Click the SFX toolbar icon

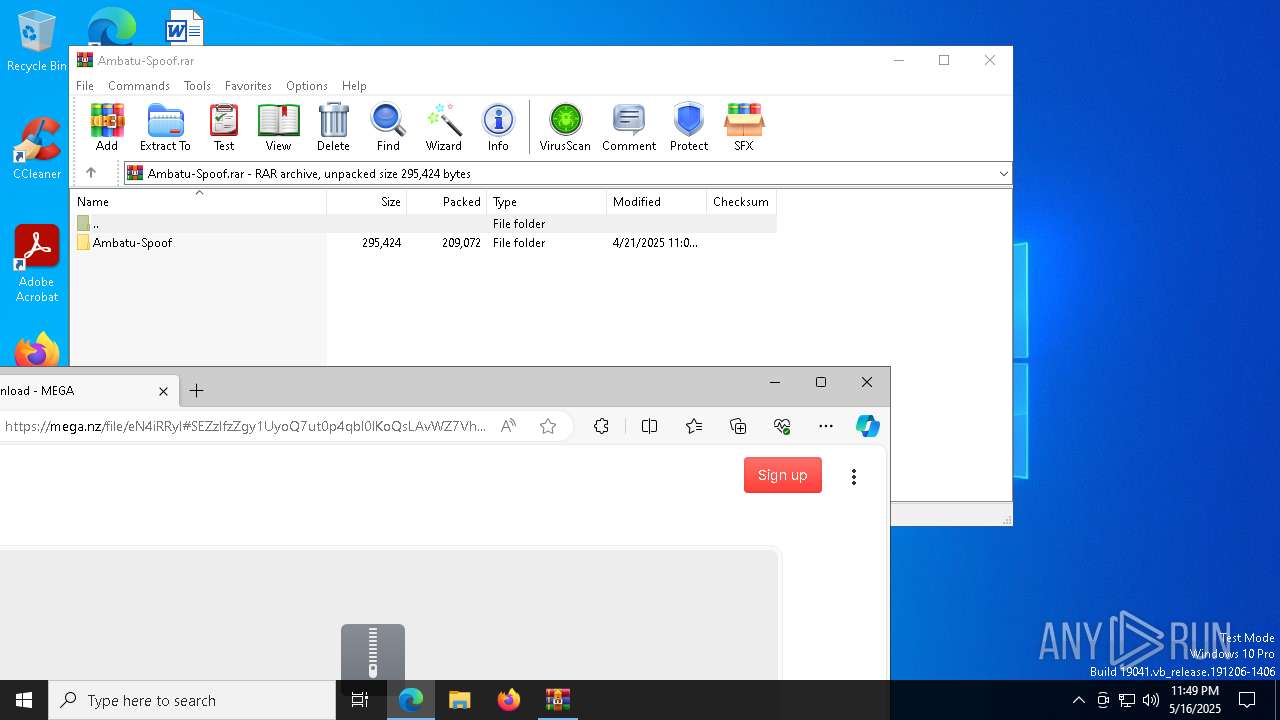pos(744,127)
